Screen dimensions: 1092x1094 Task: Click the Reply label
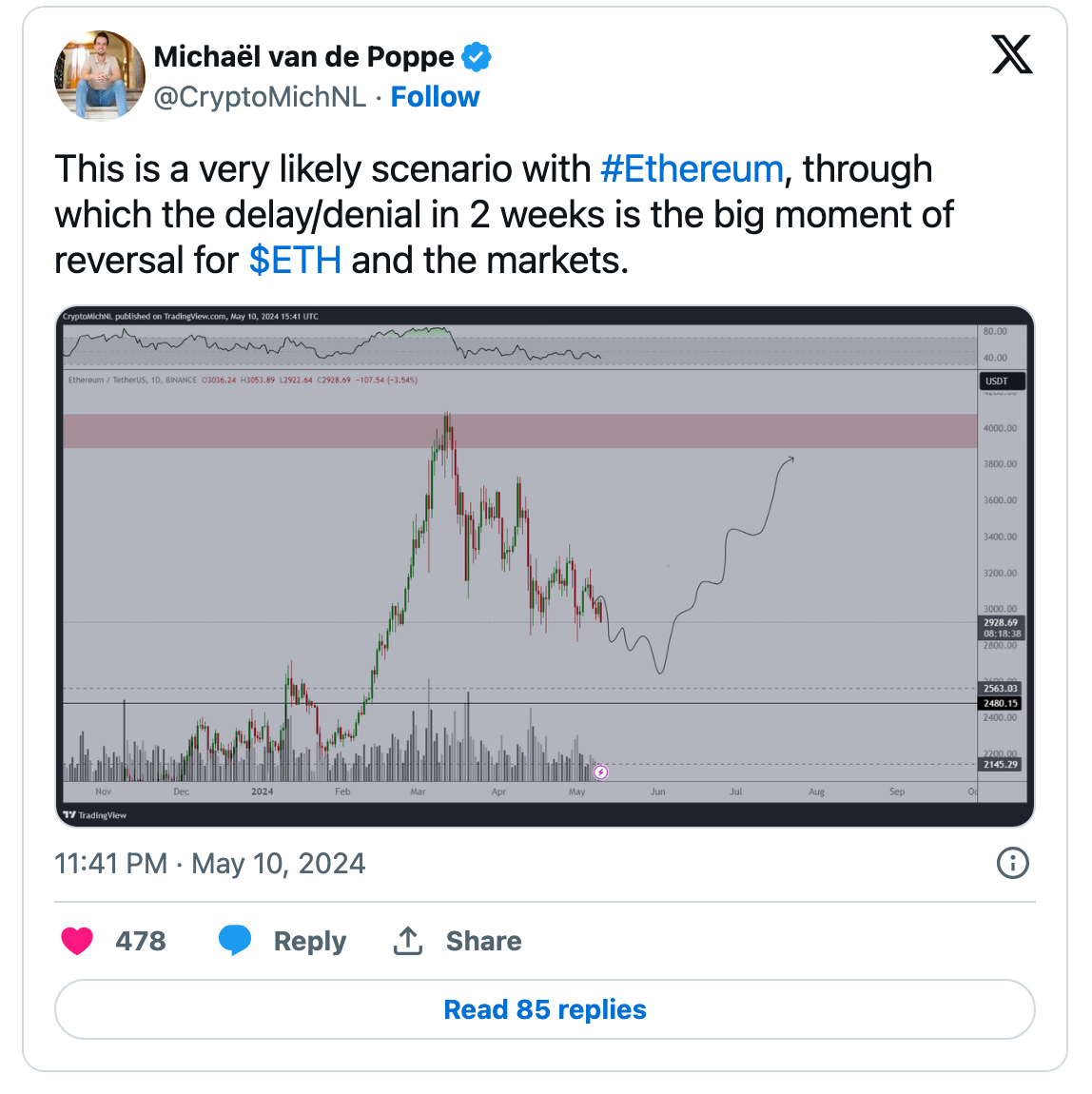pyautogui.click(x=309, y=941)
